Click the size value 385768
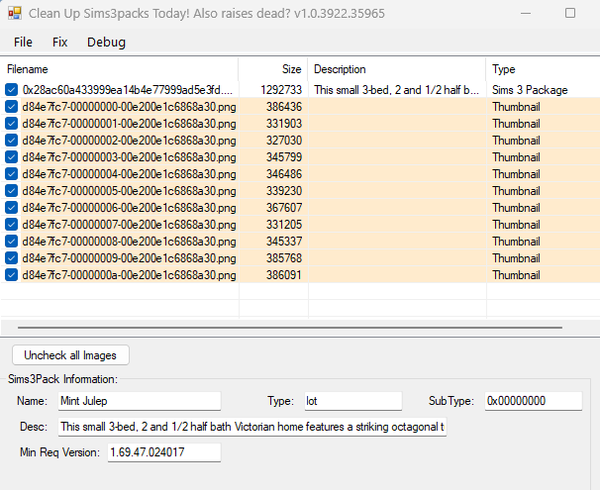 (284, 258)
